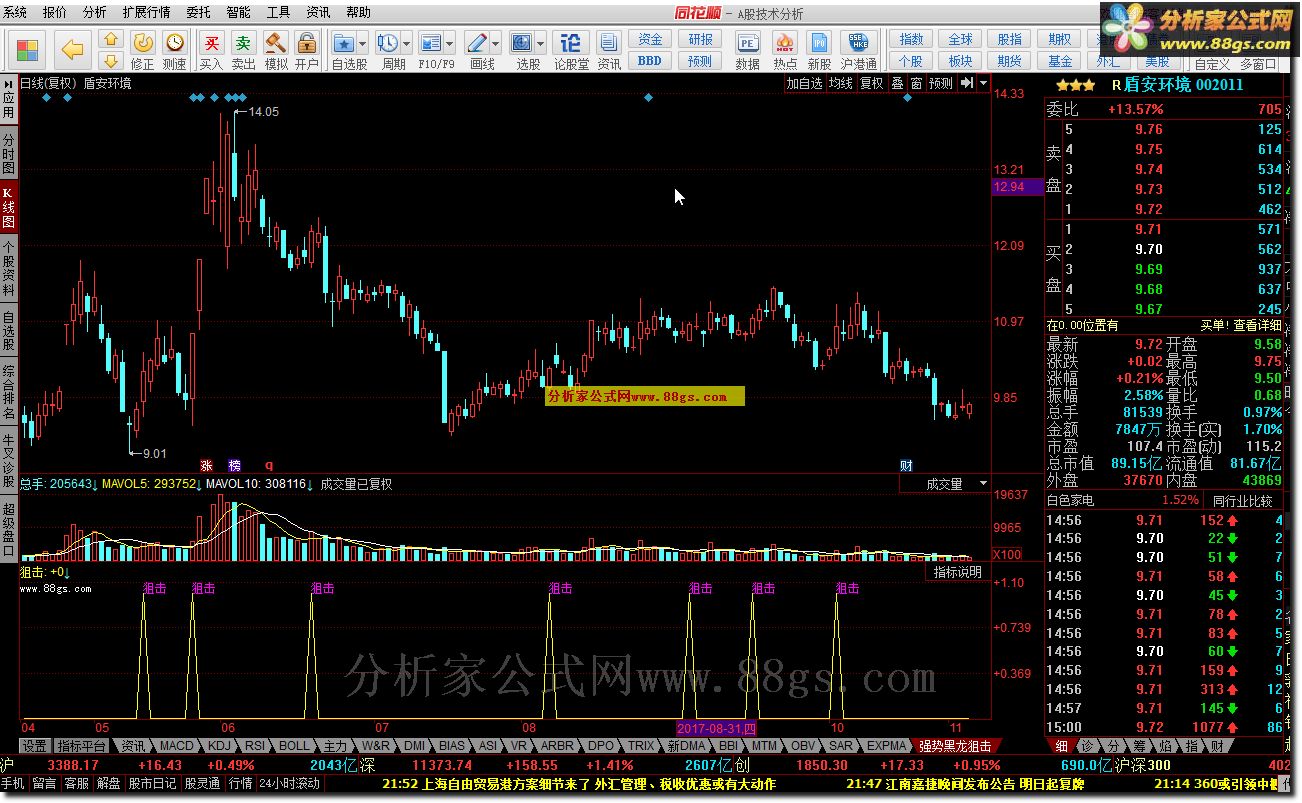Click the first 狙击 signal label

(154, 588)
